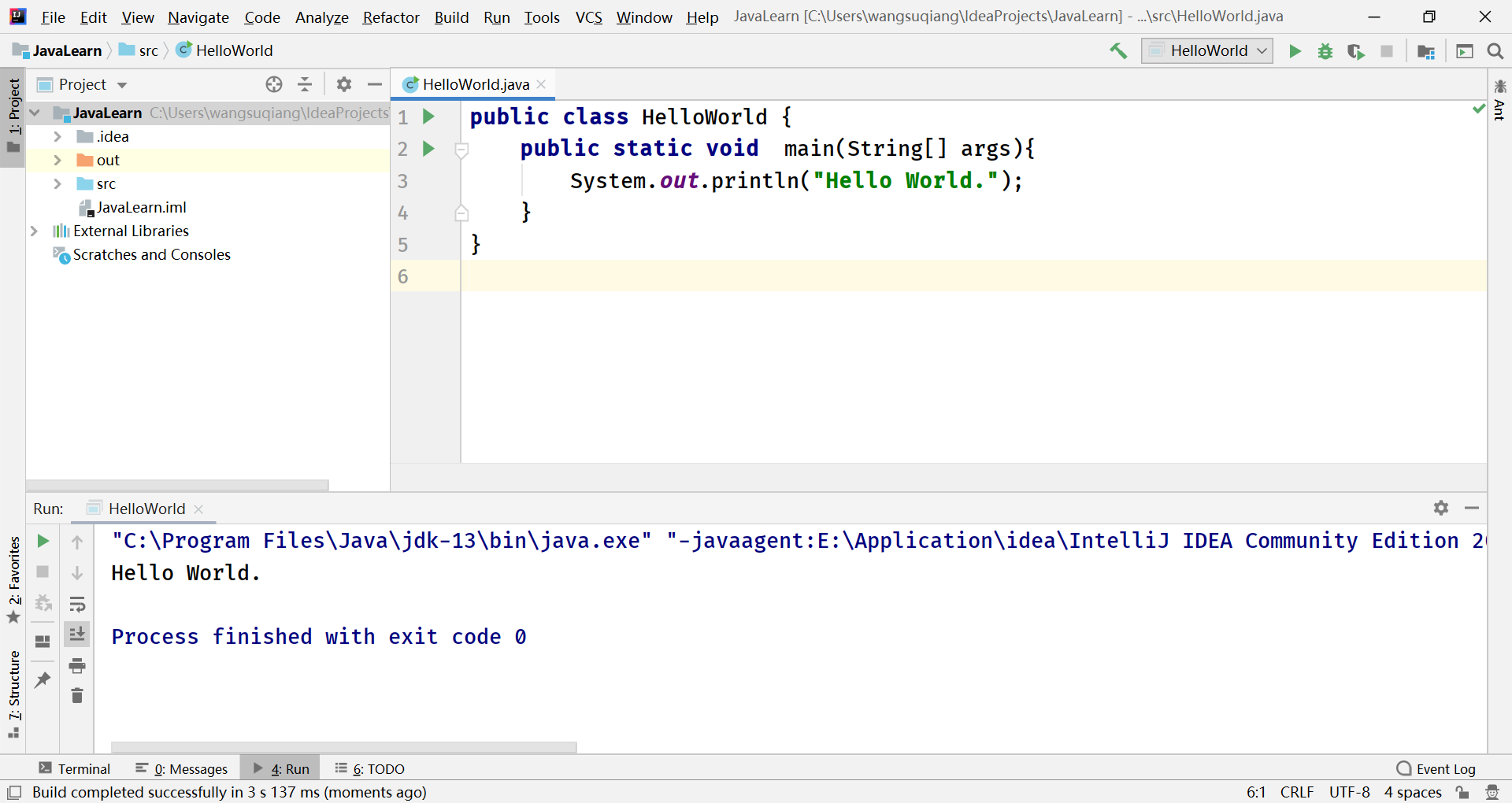
Task: Click the console horizontal scrollbar
Action: (x=343, y=747)
